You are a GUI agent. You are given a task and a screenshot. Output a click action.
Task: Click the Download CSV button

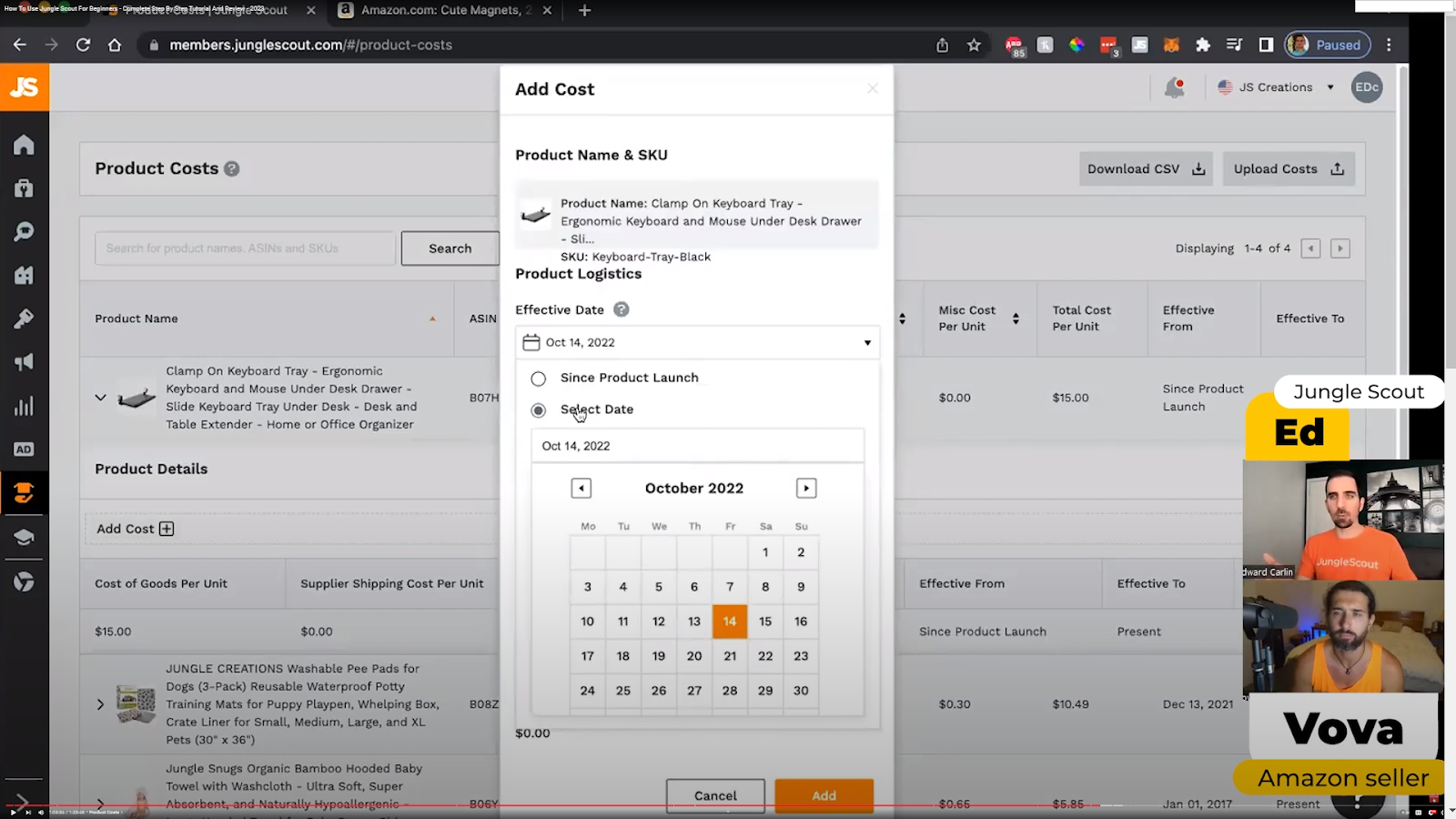(x=1146, y=169)
